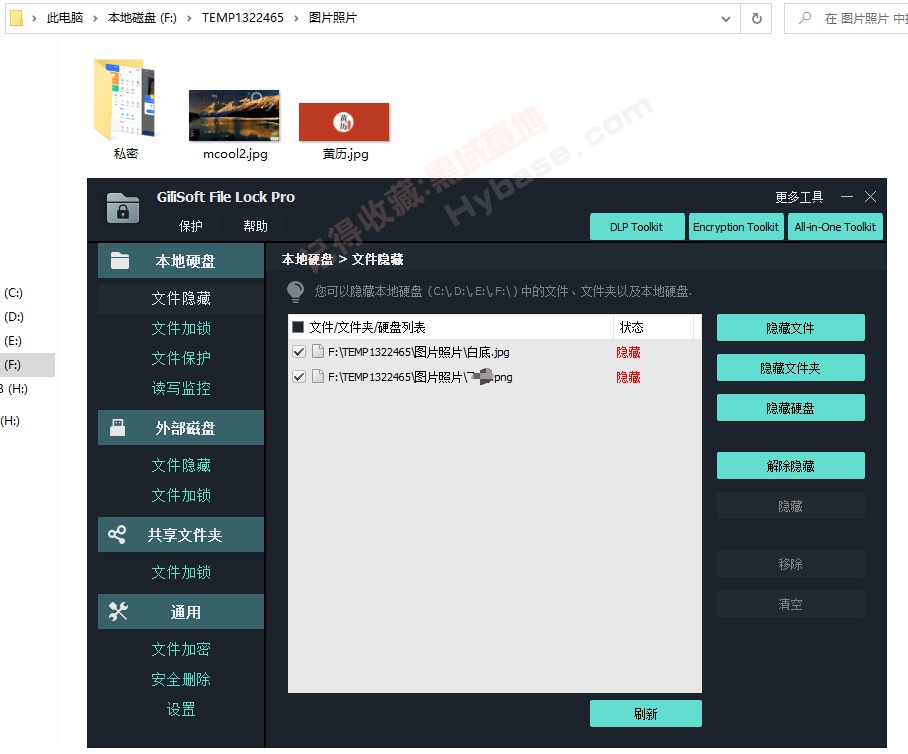This screenshot has width=908, height=754.
Task: Expand the chevron after 此电脑 in path
Action: (x=95, y=18)
